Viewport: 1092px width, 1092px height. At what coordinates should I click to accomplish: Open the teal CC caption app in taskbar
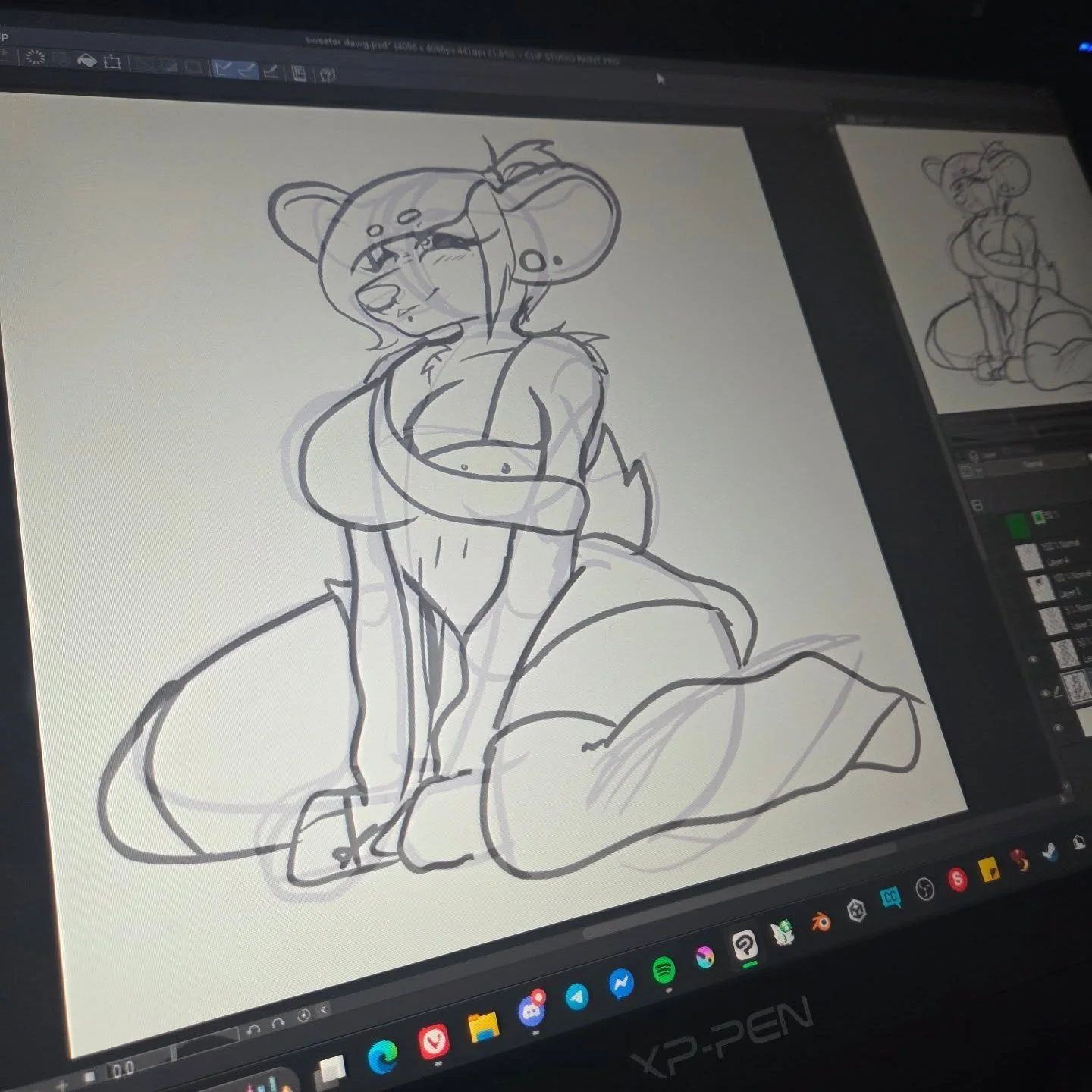pyautogui.click(x=891, y=899)
